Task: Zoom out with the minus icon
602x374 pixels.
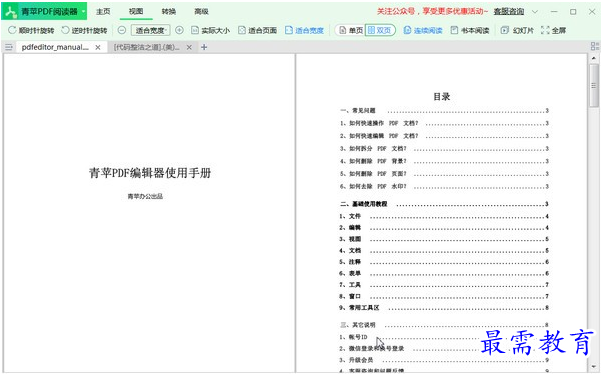Action: coord(122,30)
